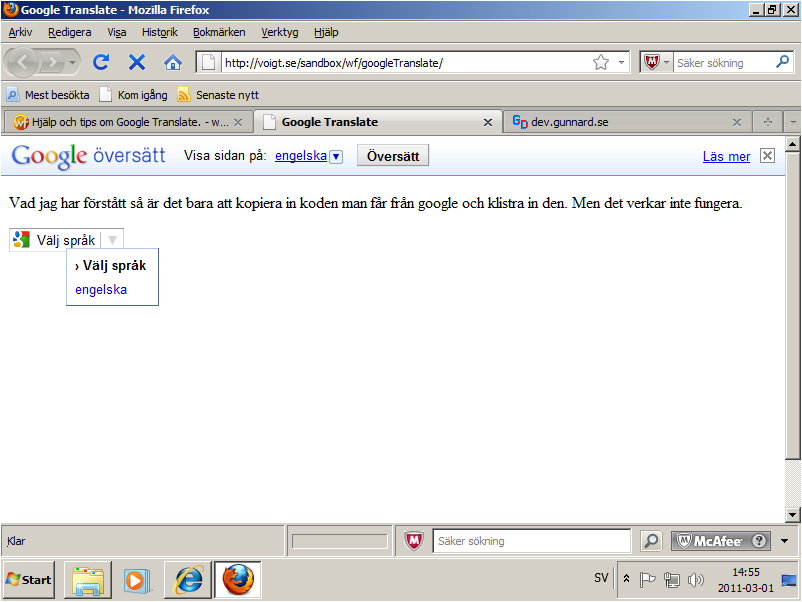
Task: Open the network tray icon
Action: (x=672, y=579)
